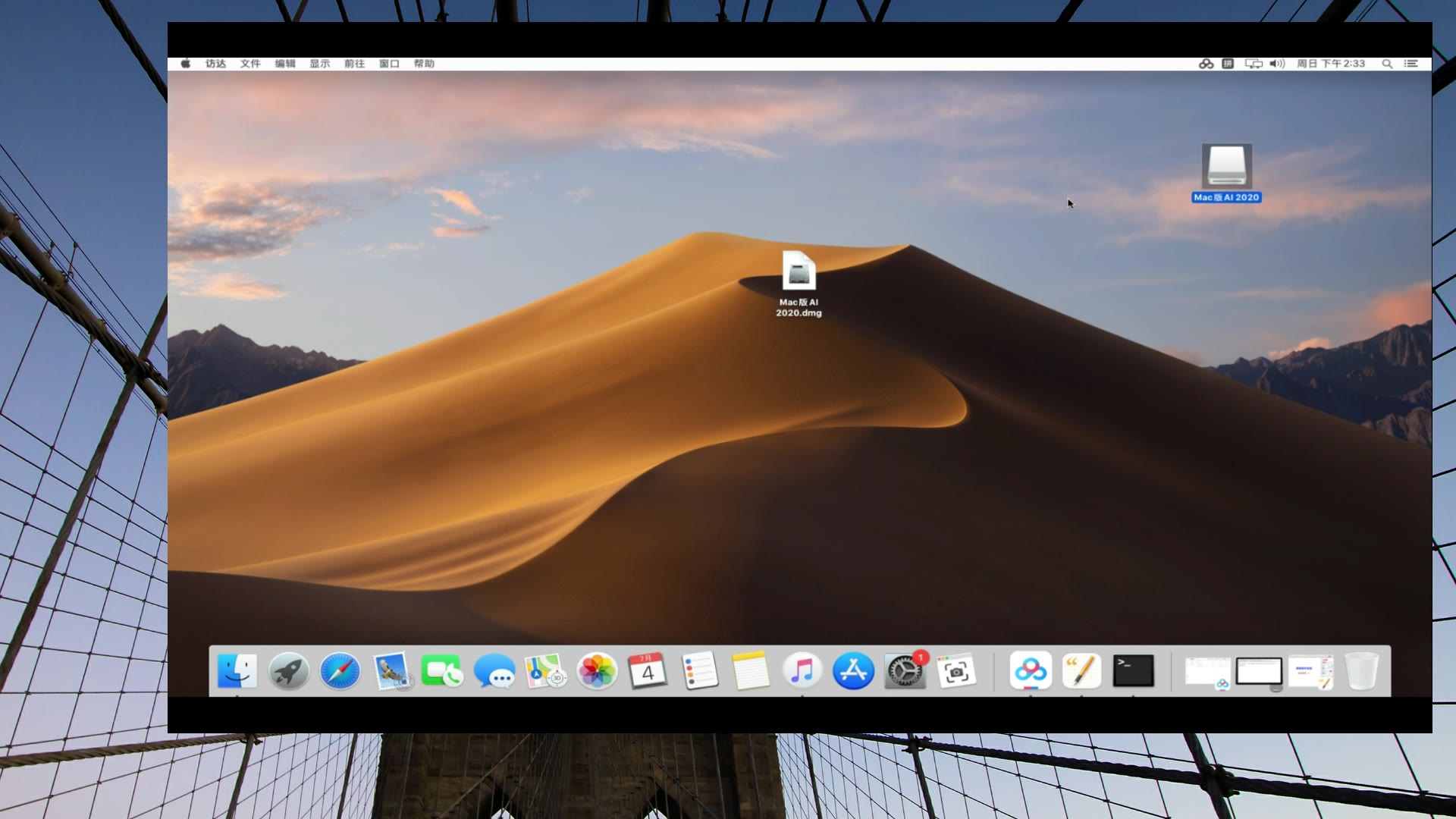
Task: Open the Music (iTunes) app
Action: (802, 671)
